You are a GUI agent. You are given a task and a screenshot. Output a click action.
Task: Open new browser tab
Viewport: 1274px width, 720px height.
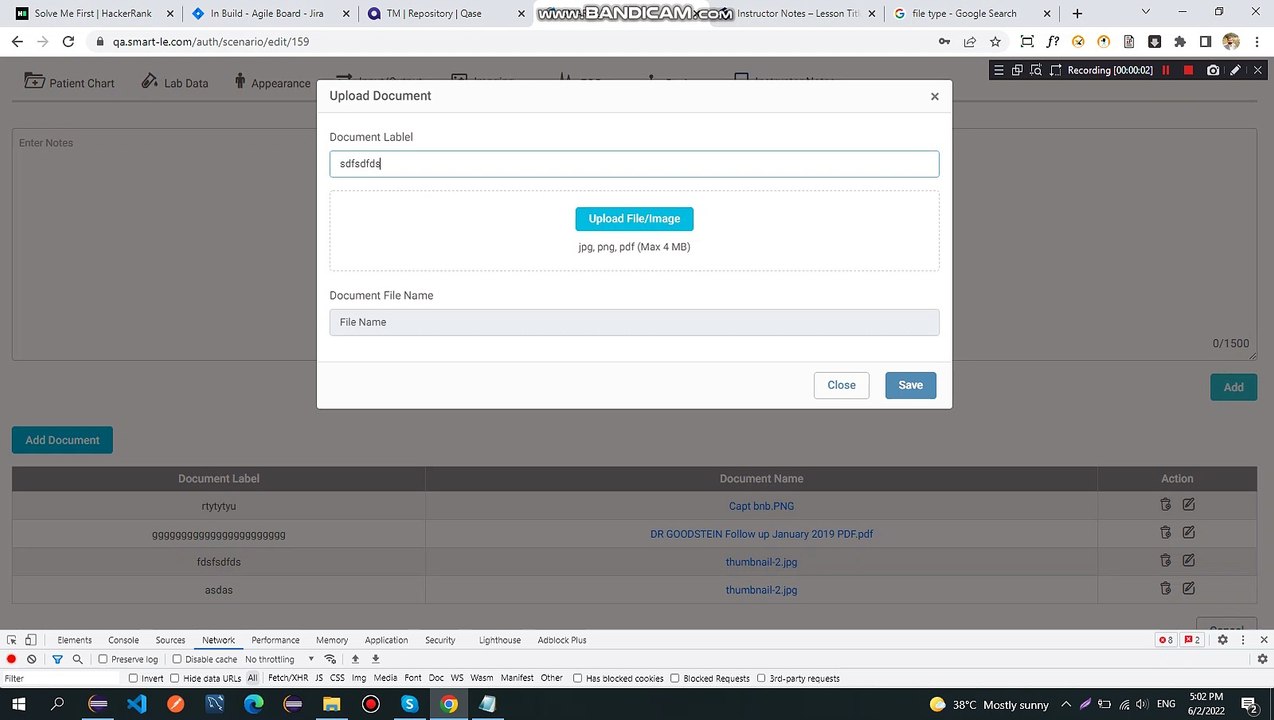point(1077,13)
